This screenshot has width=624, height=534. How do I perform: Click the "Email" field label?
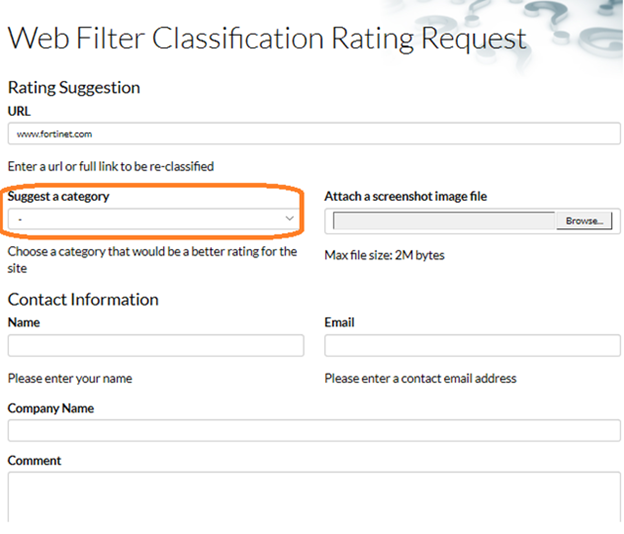(x=340, y=323)
